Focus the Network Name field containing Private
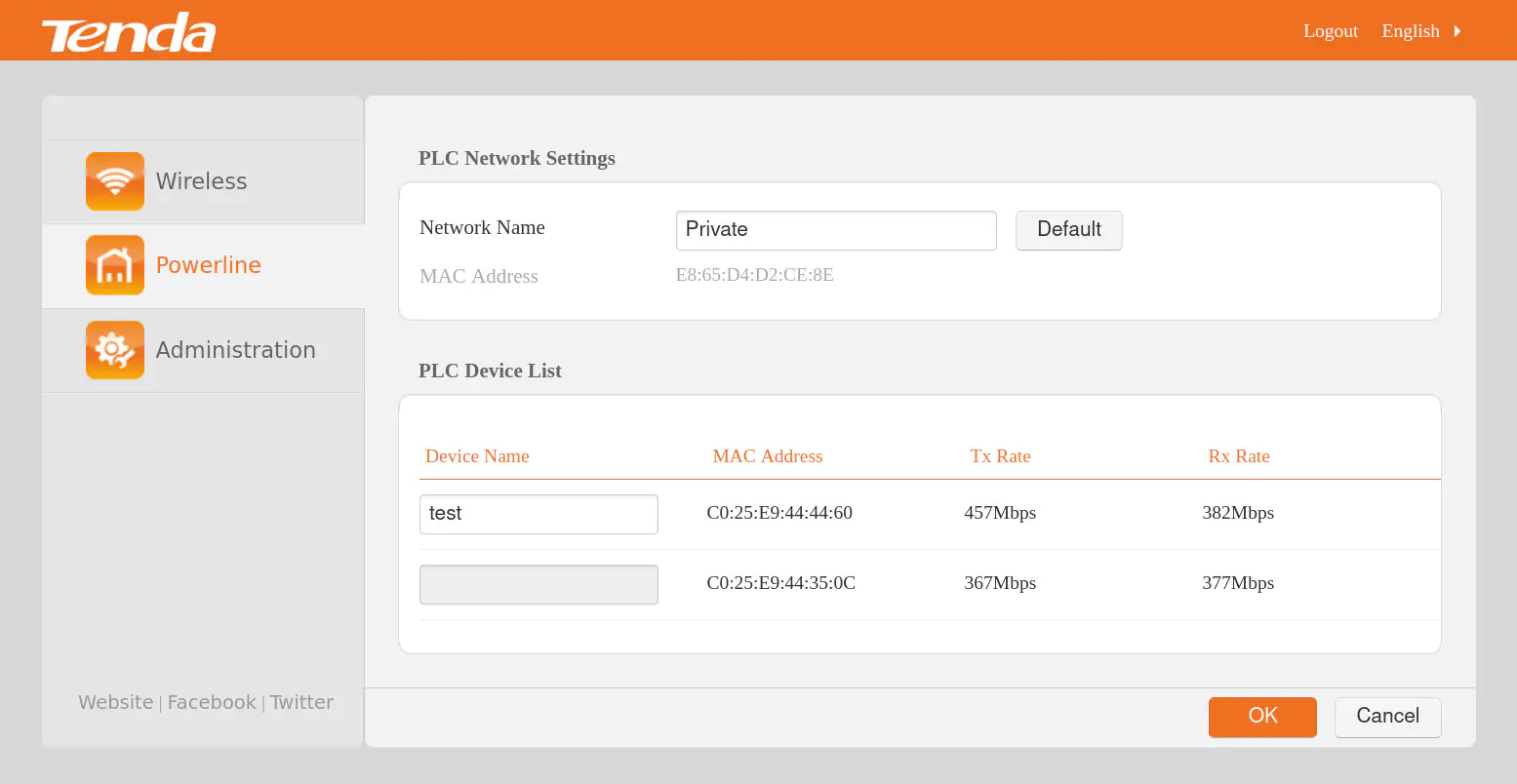The width and height of the screenshot is (1517, 784). pos(835,230)
